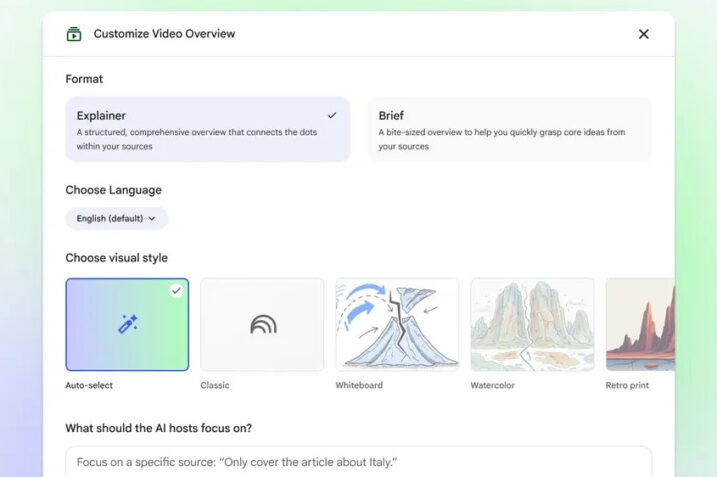Click the Classic rainbow arcs icon
The image size is (717, 477).
[263, 324]
